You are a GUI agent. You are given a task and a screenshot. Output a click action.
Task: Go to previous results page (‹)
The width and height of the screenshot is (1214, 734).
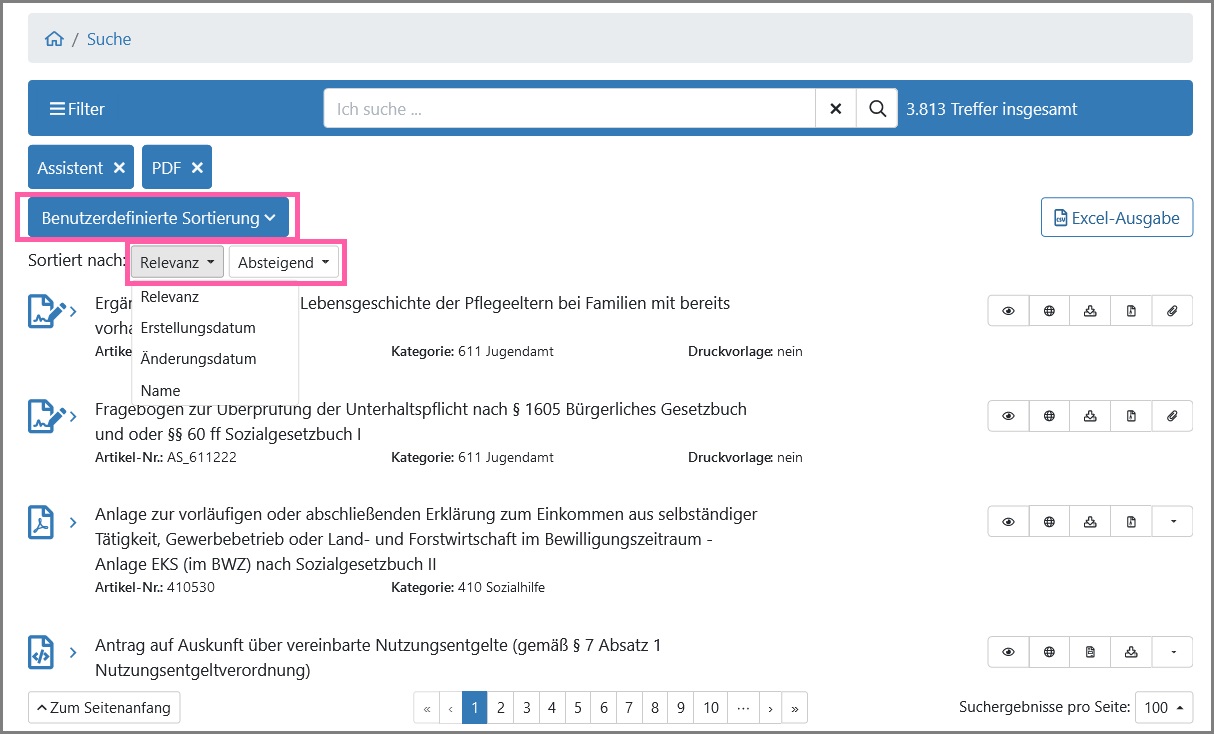451,707
